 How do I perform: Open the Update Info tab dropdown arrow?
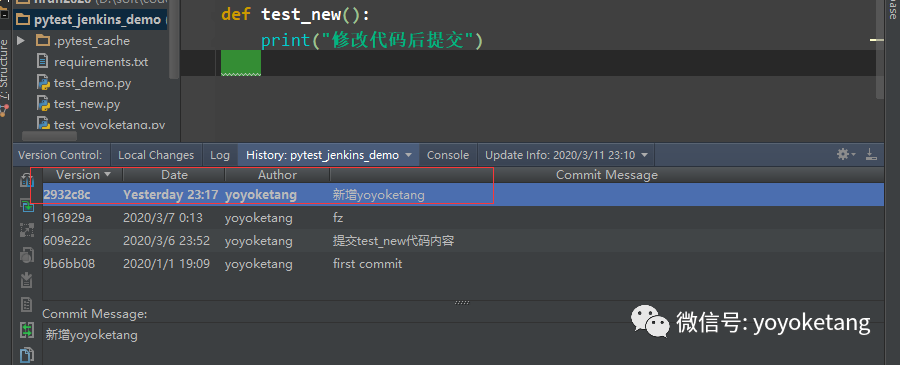644,155
